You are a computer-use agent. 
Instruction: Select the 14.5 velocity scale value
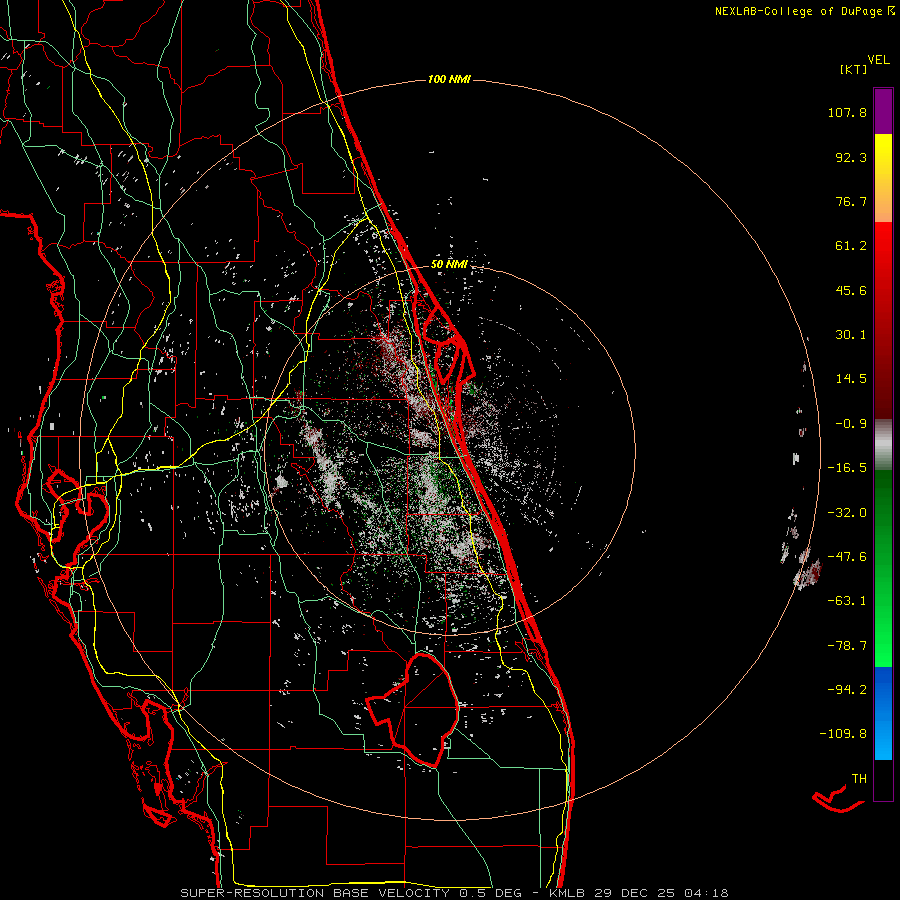pyautogui.click(x=851, y=379)
